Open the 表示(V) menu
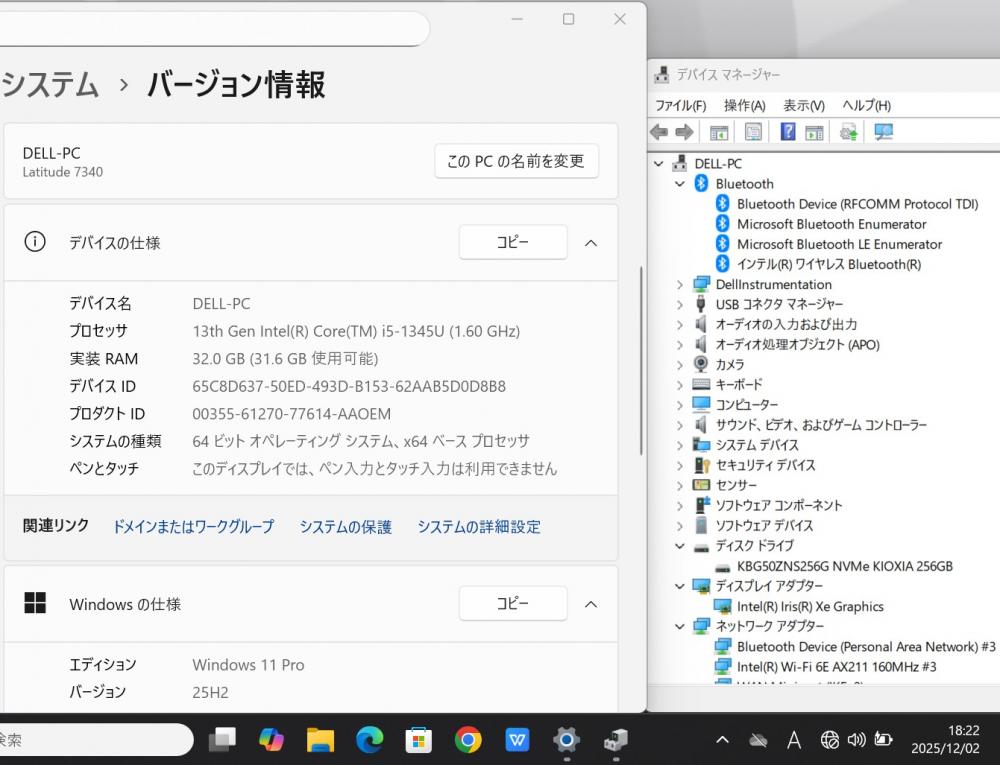Image resolution: width=1000 pixels, height=765 pixels. (803, 105)
